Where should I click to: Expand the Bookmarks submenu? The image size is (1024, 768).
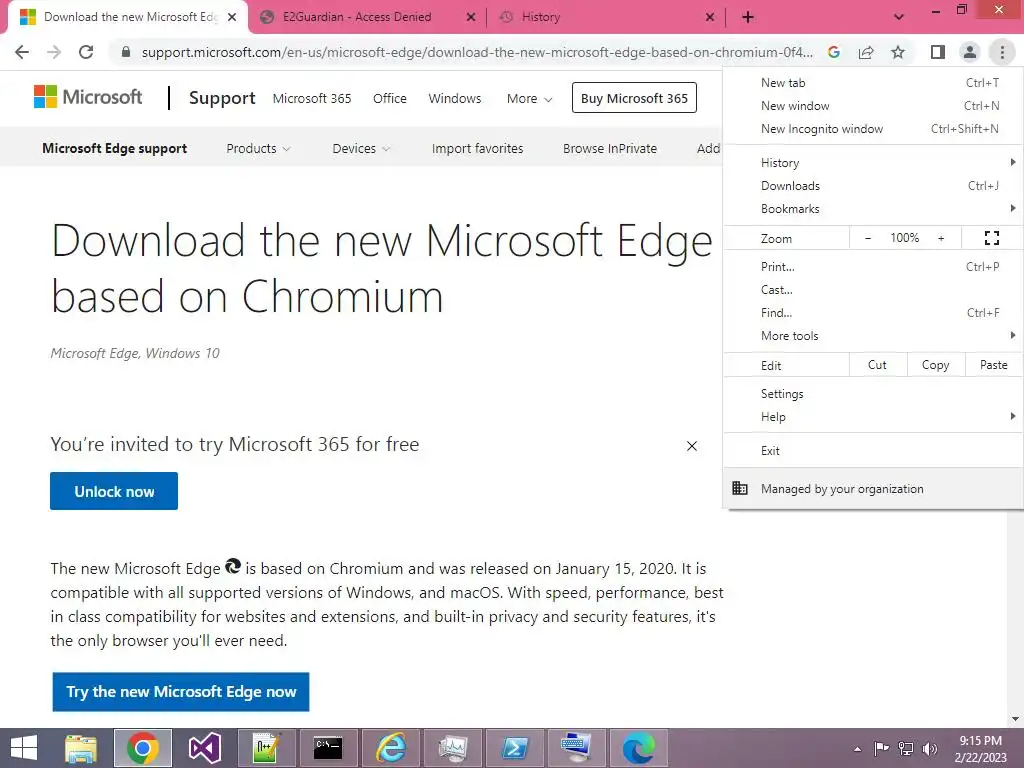(873, 208)
